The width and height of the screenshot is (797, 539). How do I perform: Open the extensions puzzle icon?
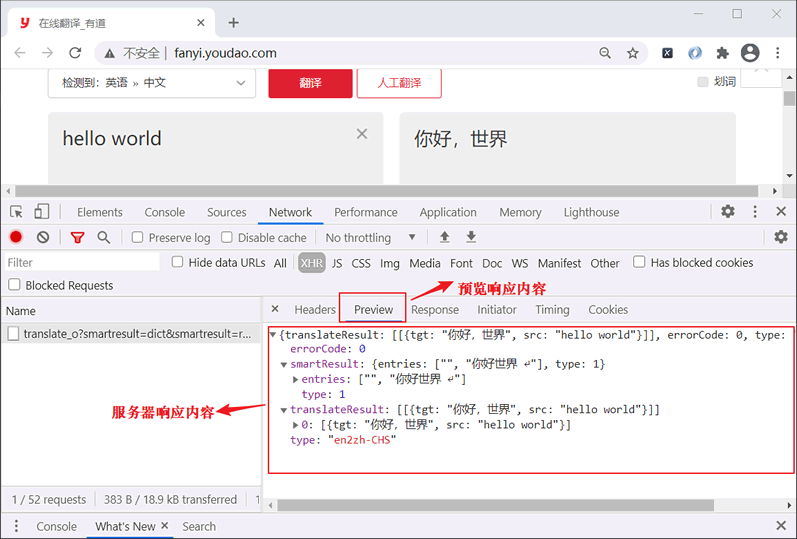[x=722, y=53]
